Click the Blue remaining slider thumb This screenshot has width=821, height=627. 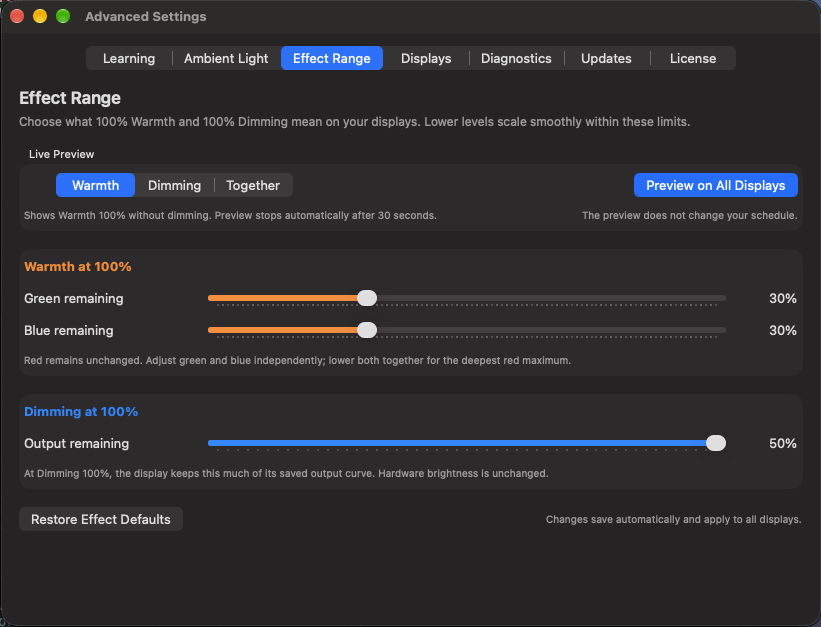[x=367, y=330]
